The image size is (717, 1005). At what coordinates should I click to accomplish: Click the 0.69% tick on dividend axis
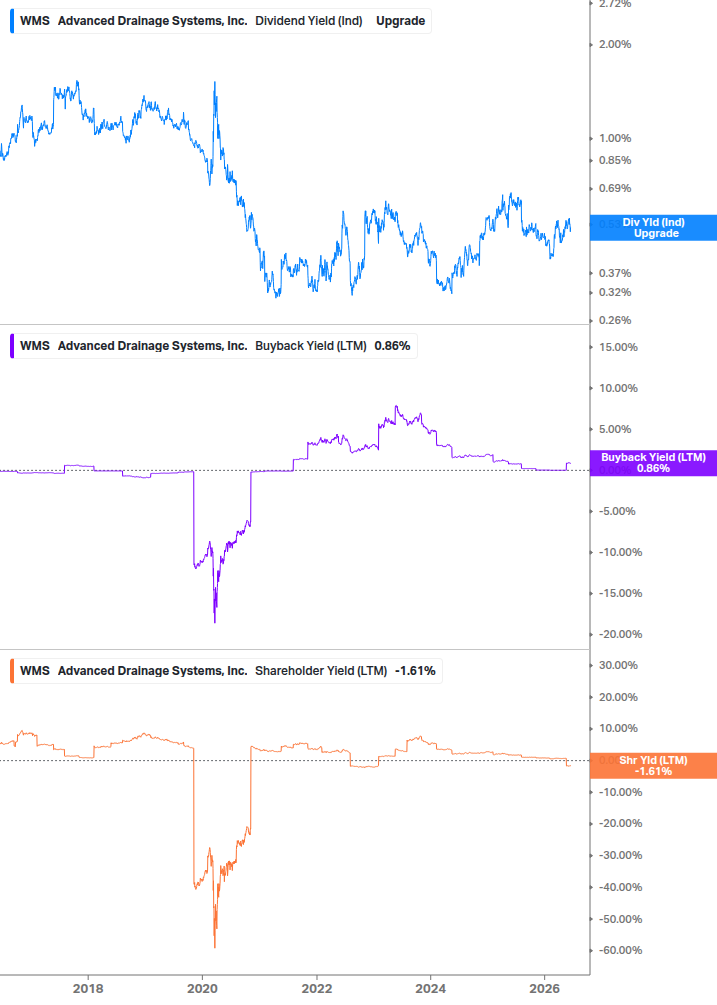(615, 188)
